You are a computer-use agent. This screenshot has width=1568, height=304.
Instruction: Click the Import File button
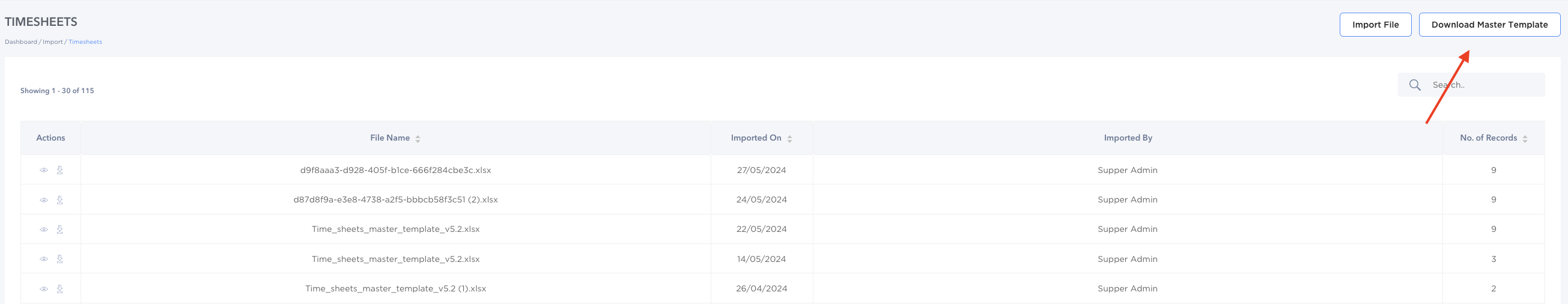pyautogui.click(x=1375, y=25)
